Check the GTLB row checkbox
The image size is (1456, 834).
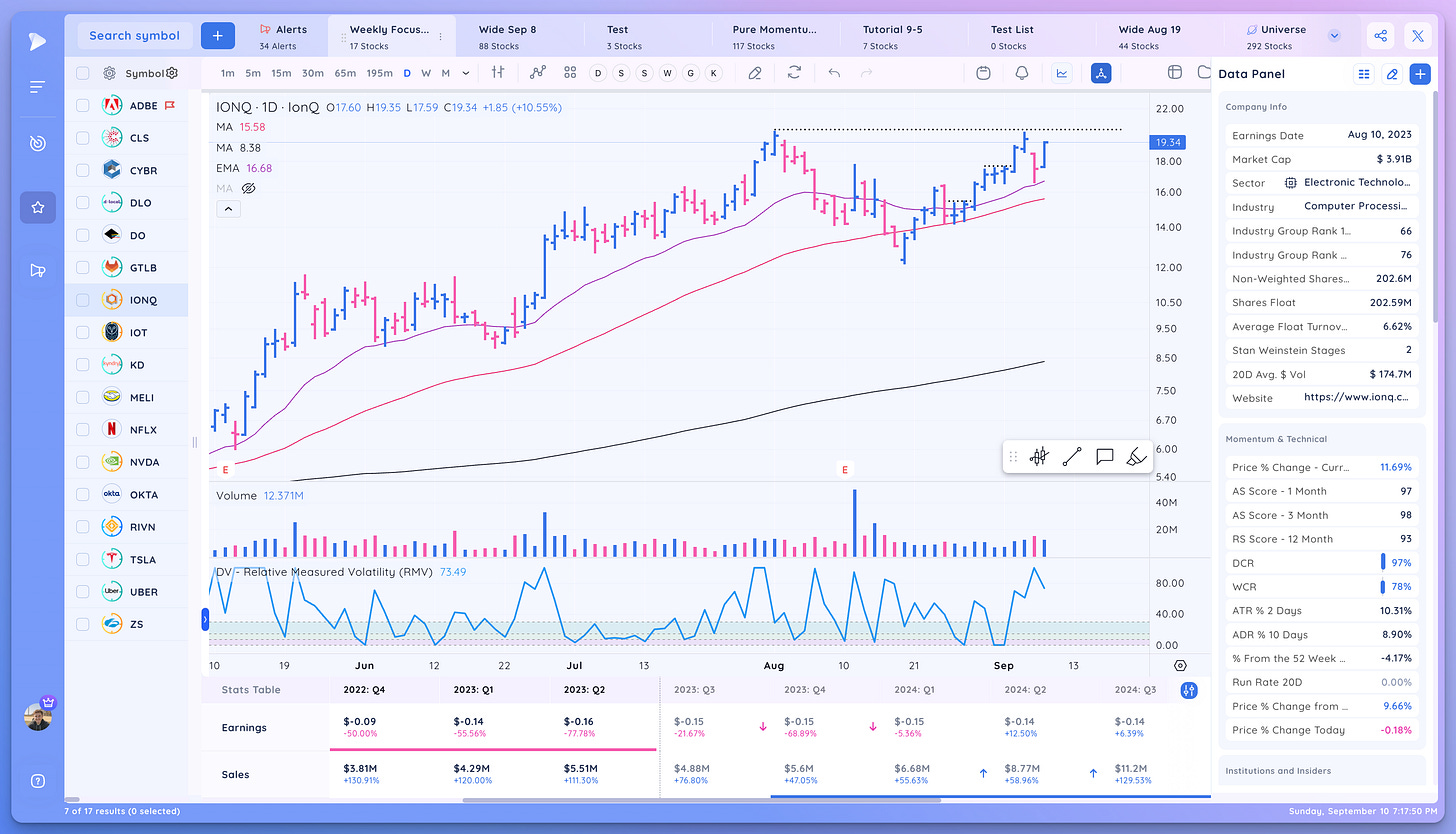[82, 268]
